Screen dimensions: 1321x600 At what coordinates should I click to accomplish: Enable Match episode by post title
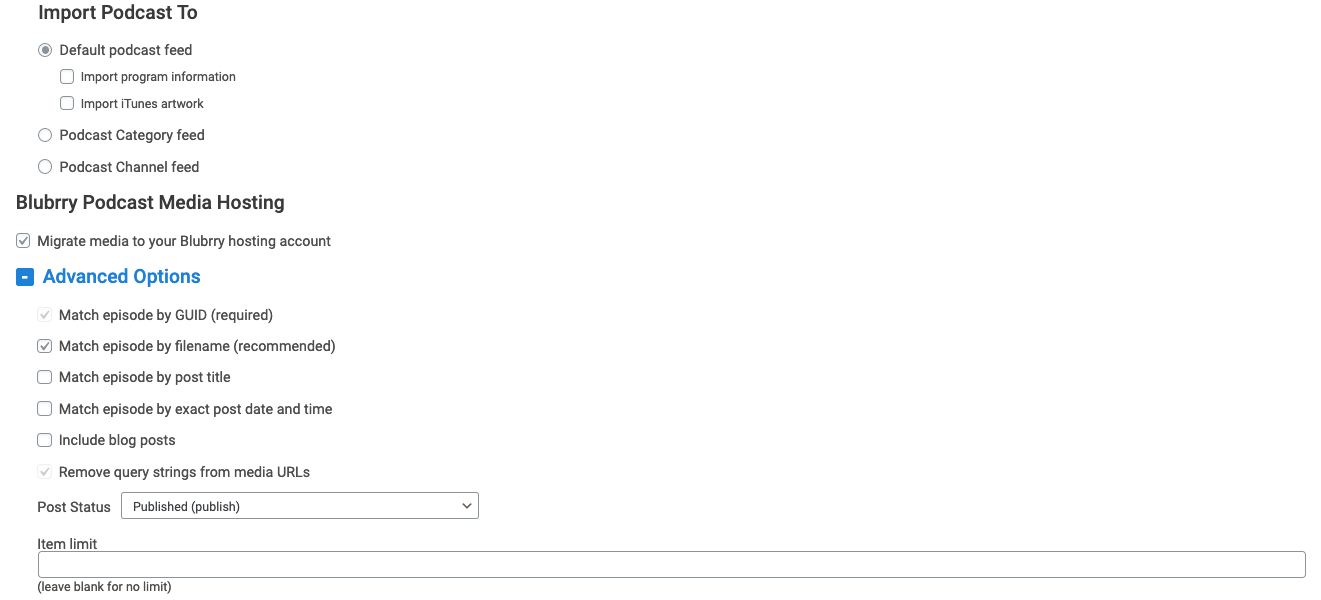[x=44, y=377]
